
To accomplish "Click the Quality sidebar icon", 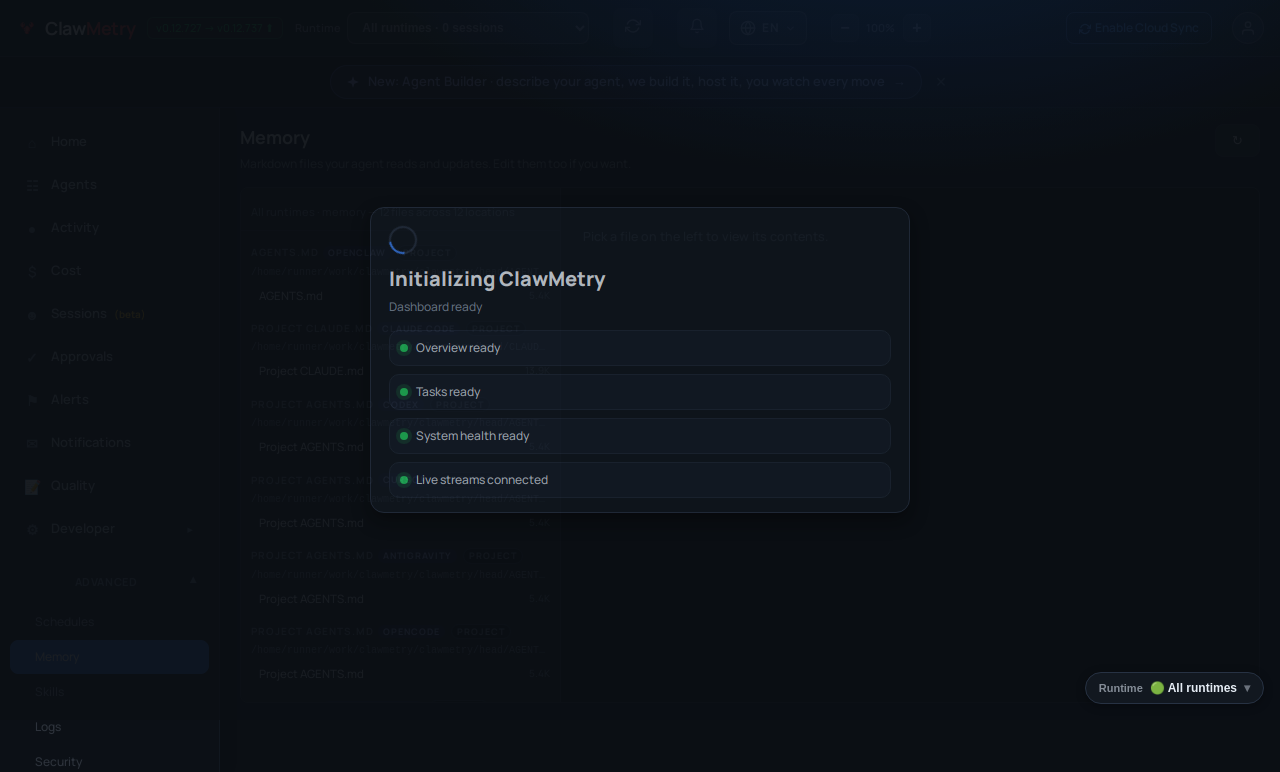I will (x=32, y=486).
